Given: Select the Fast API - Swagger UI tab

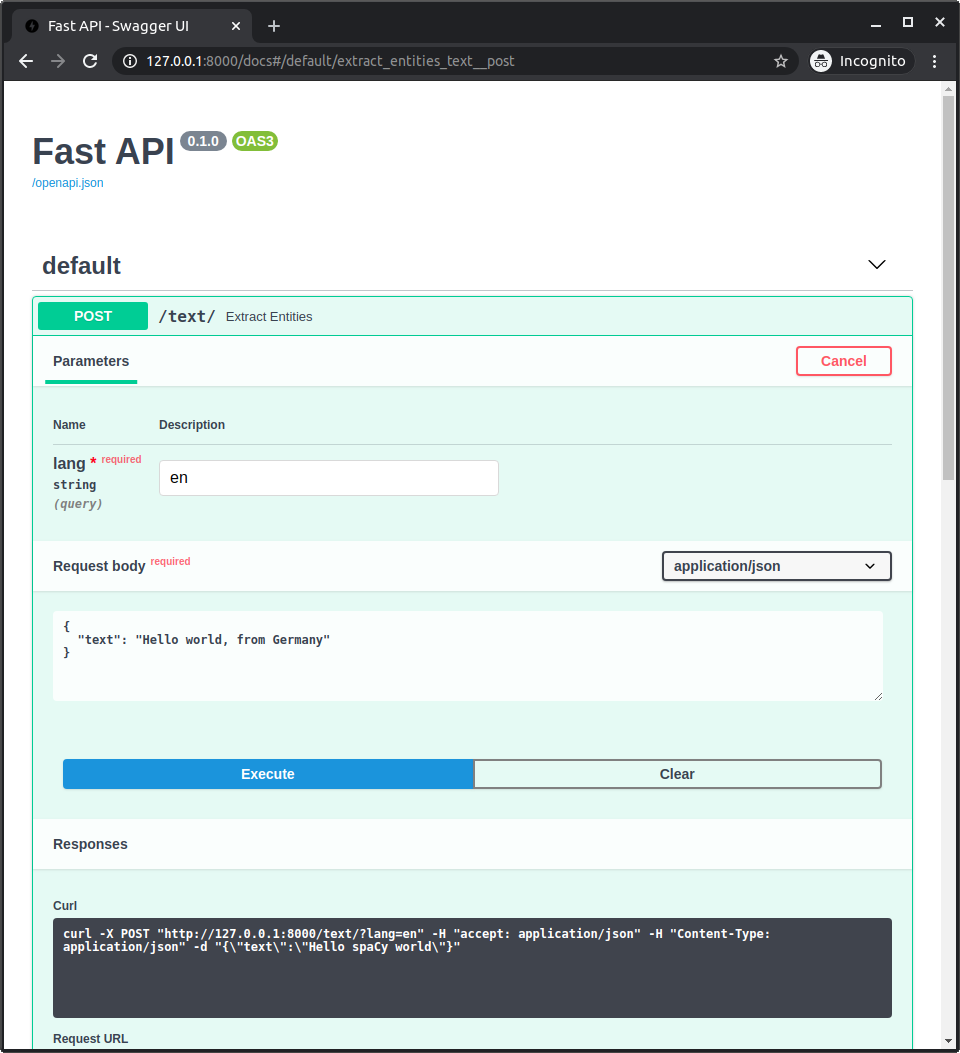Looking at the screenshot, I should click(x=132, y=26).
